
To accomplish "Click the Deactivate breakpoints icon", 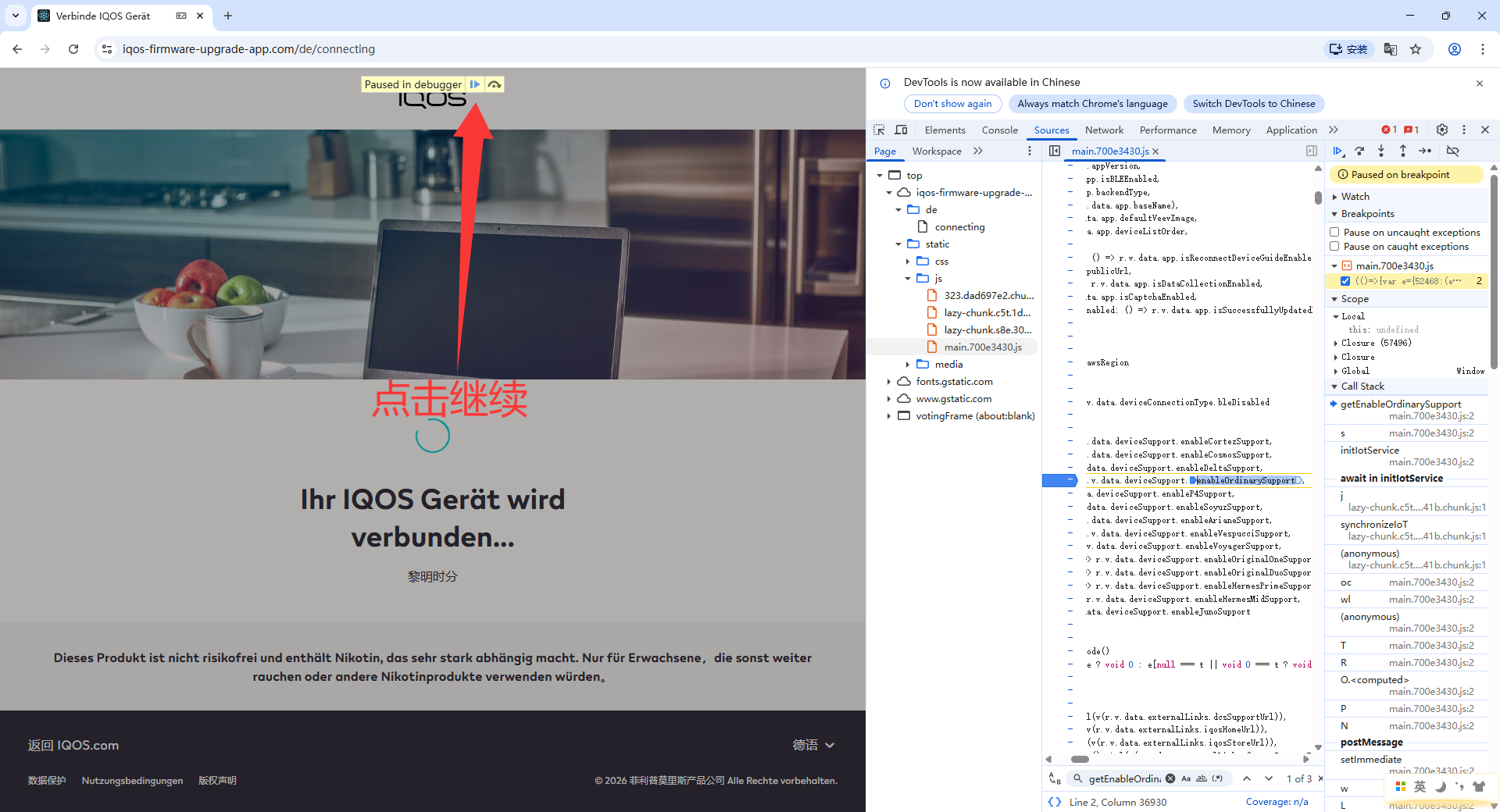I will pyautogui.click(x=1453, y=151).
